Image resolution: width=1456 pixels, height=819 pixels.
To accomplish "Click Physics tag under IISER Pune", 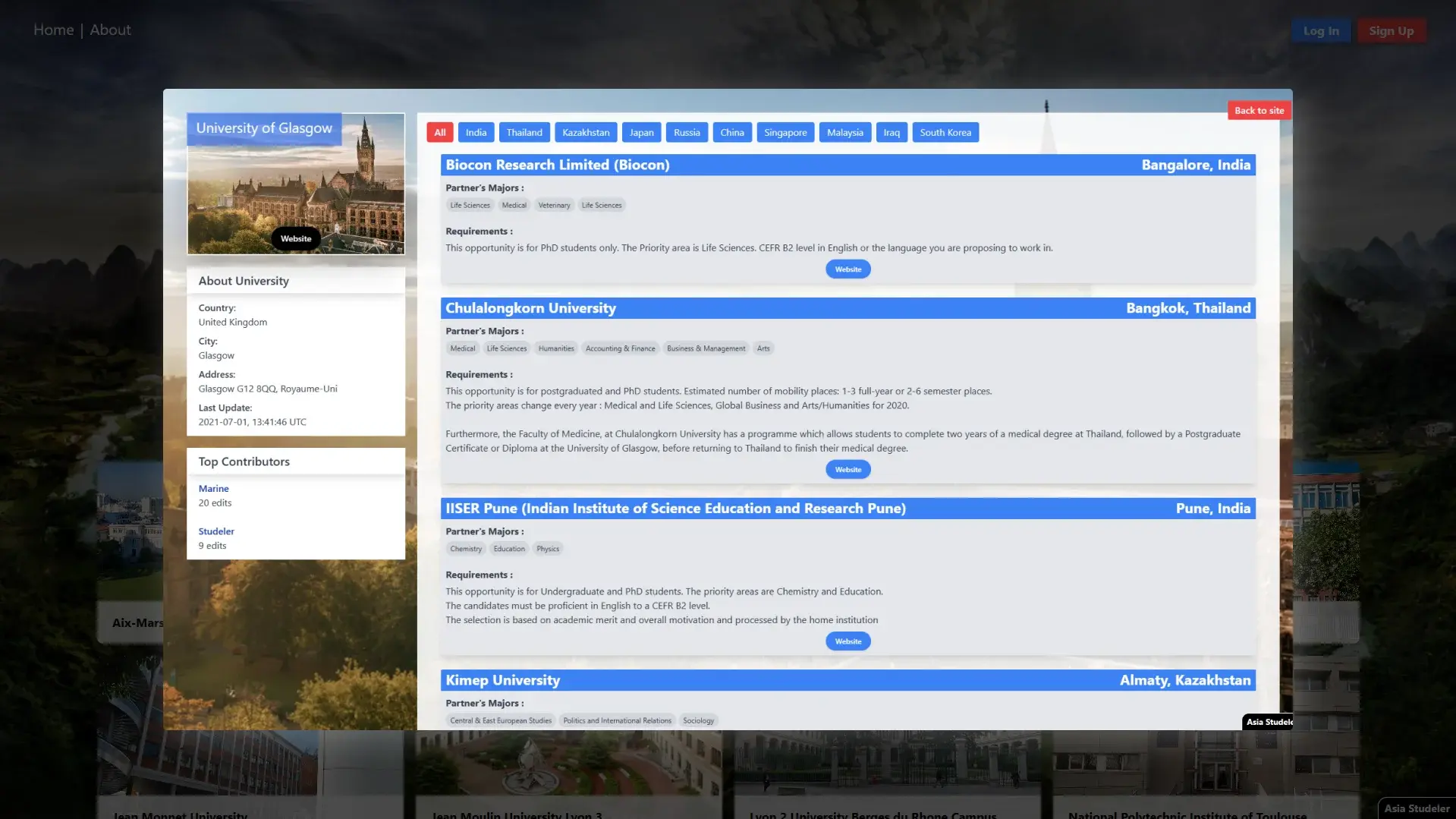I will coord(548,549).
